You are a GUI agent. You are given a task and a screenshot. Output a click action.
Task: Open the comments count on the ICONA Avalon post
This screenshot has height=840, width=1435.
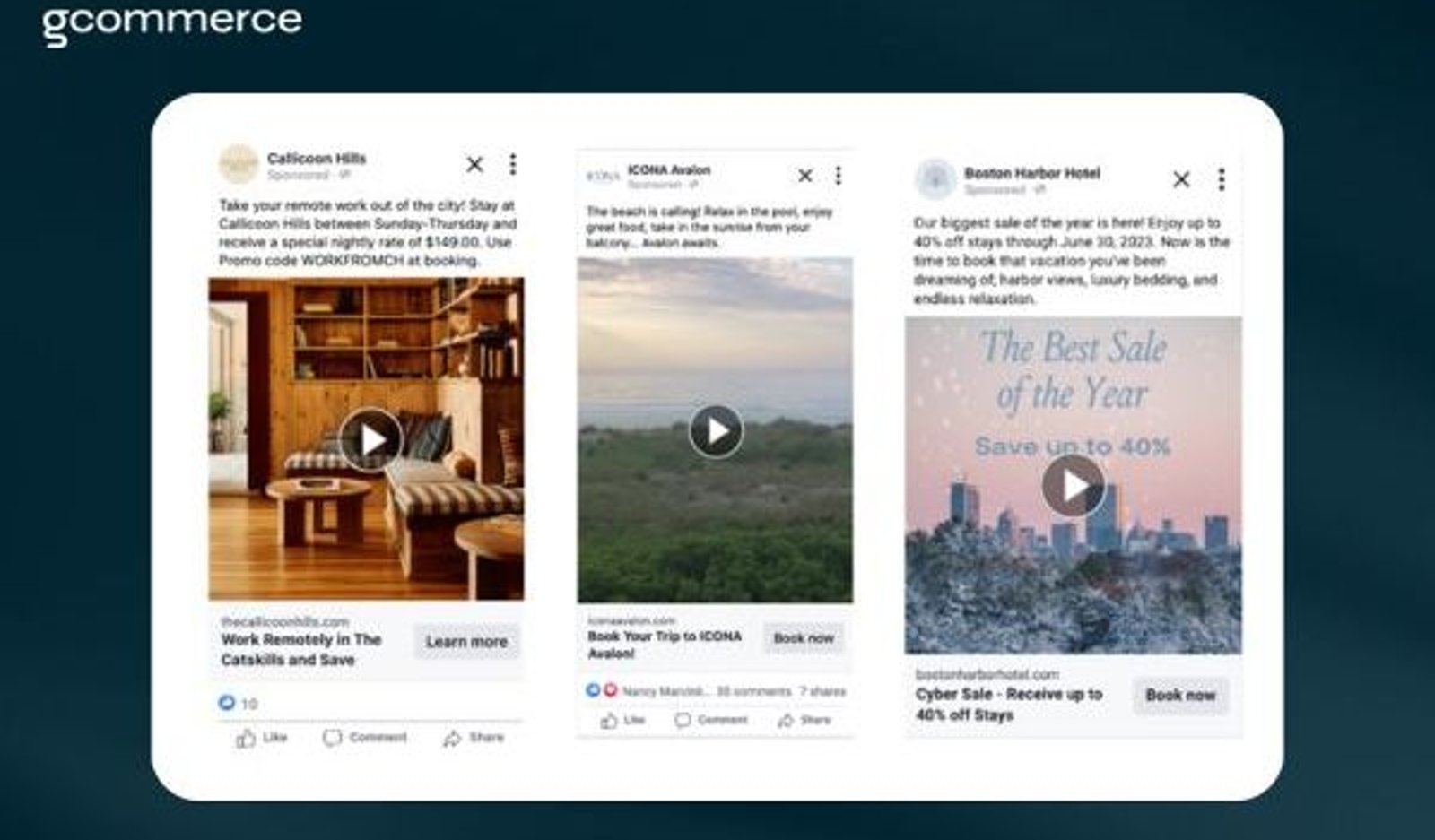coord(753,691)
